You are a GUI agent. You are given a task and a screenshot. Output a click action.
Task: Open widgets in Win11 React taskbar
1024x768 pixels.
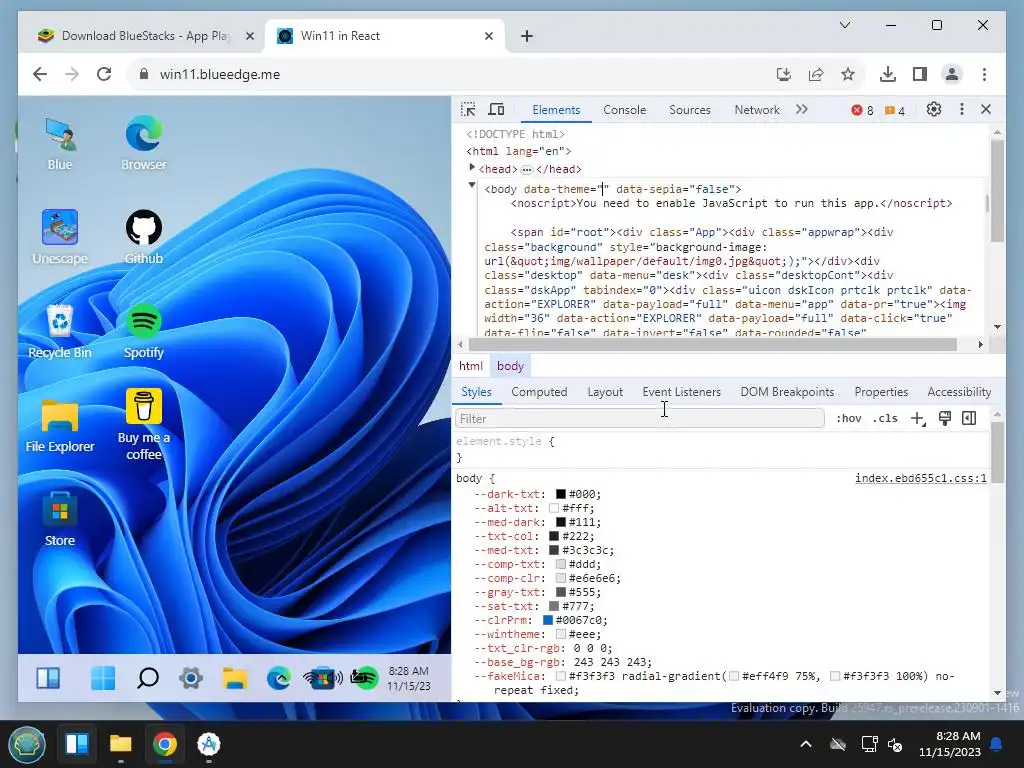click(48, 678)
